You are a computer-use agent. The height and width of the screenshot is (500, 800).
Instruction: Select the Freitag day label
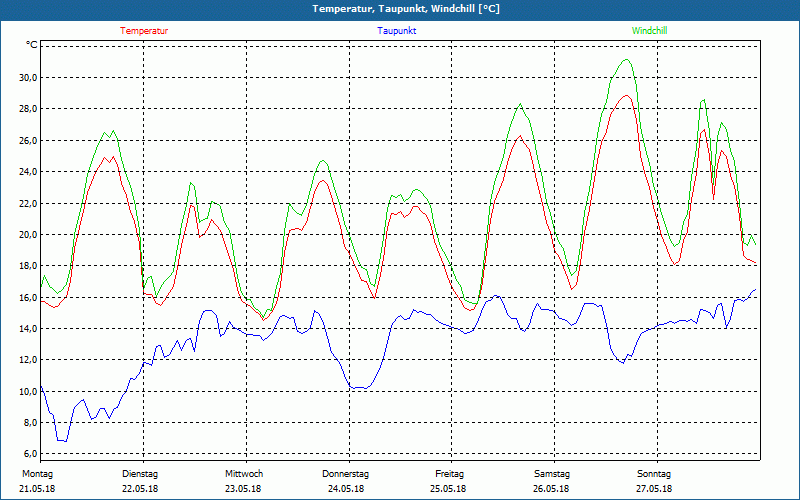[449, 474]
